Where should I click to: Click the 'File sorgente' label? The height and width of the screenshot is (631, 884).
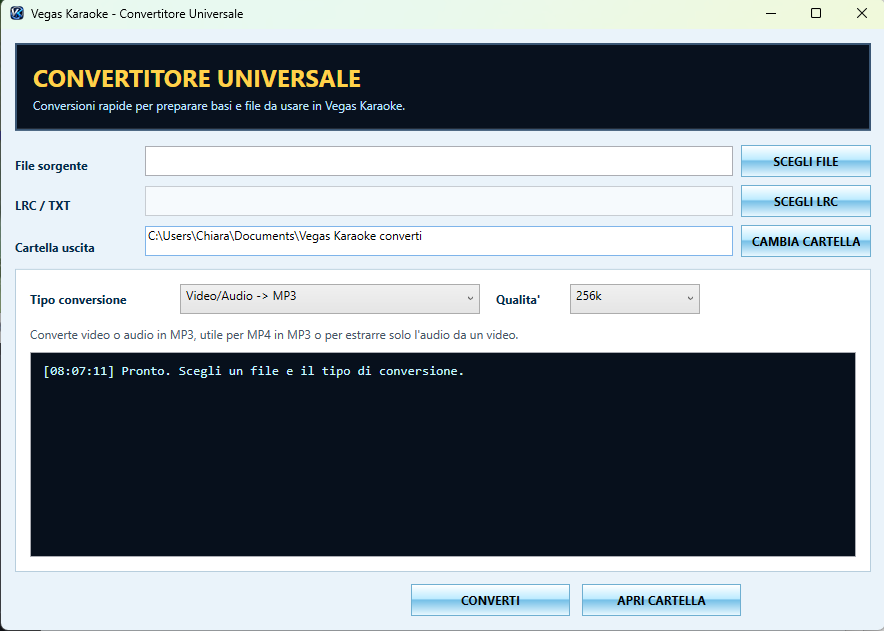point(51,166)
